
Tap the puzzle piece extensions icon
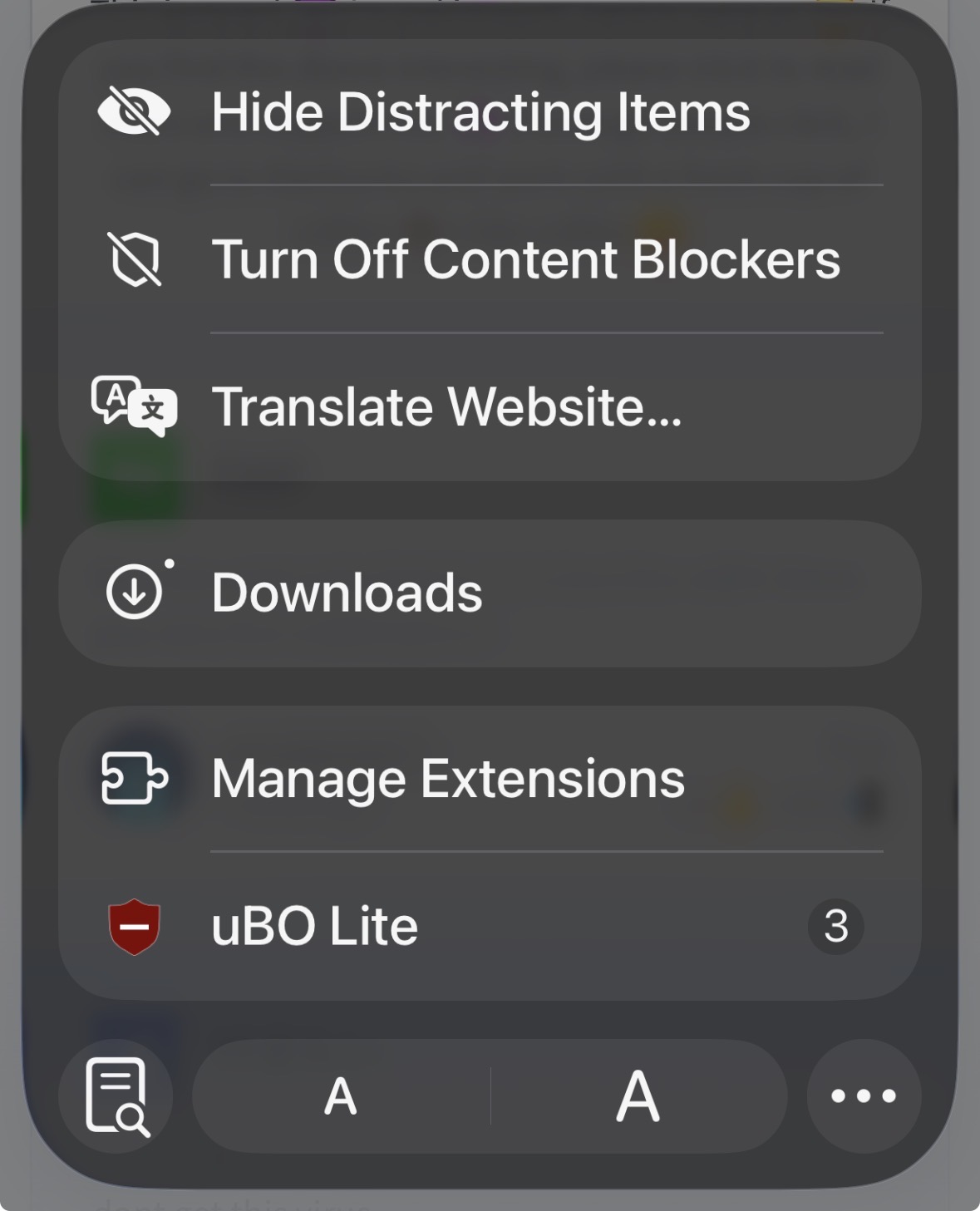pos(134,778)
